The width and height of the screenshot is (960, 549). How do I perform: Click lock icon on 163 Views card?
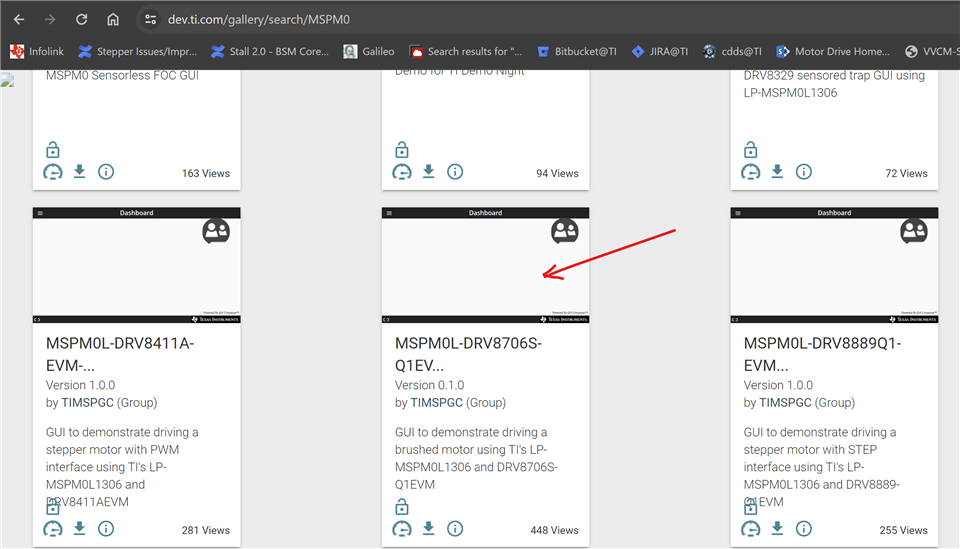pos(53,149)
